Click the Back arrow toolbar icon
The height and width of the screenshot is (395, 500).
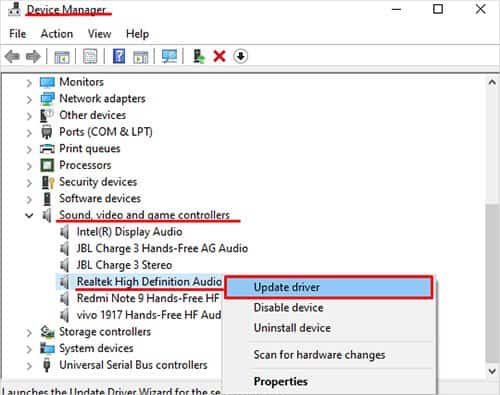pos(13,56)
